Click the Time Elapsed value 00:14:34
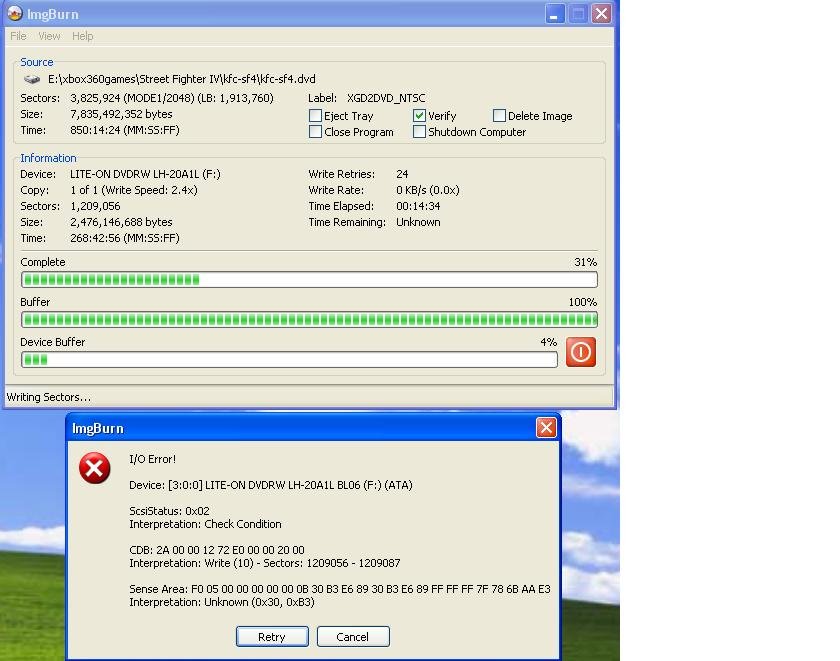Viewport: 840px width, 661px height. pyautogui.click(x=418, y=206)
